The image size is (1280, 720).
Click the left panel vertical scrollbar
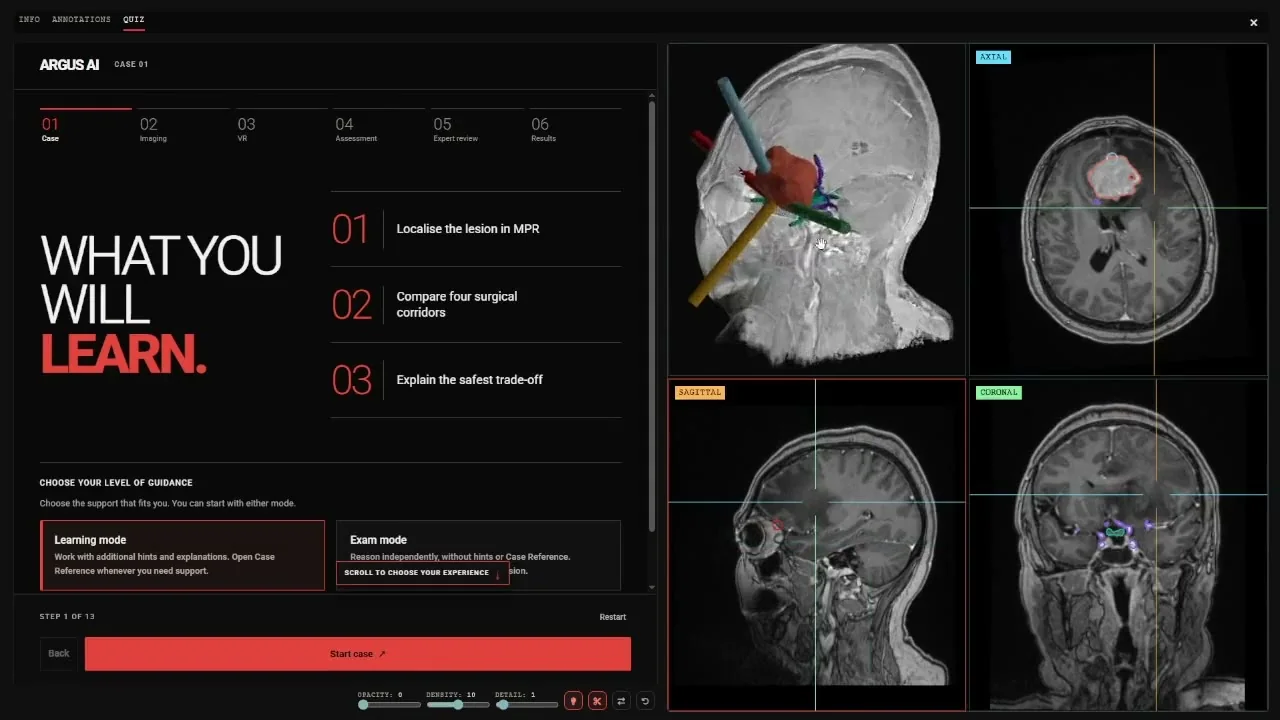tap(652, 315)
